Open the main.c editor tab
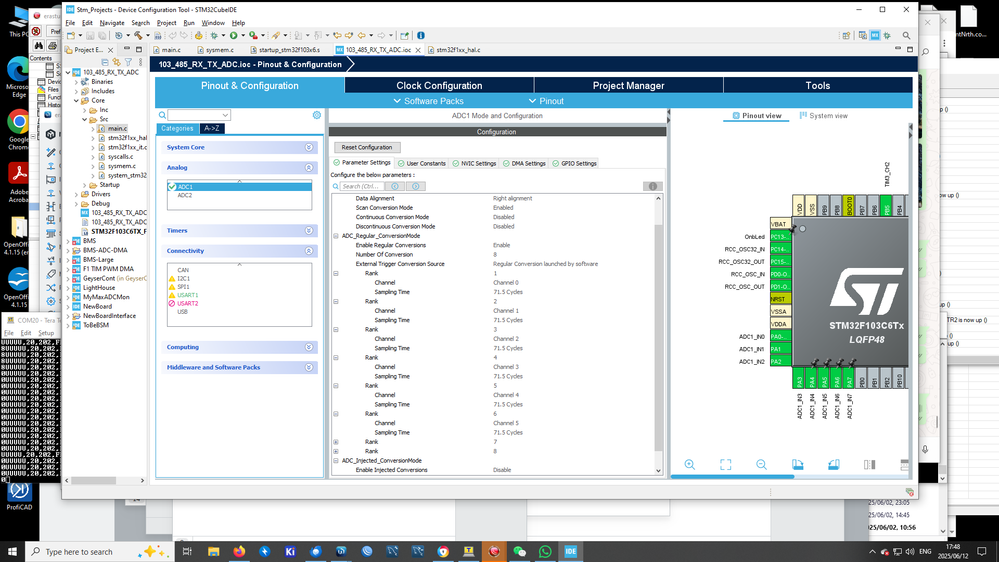Screen dimensions: 999x562 171,50
